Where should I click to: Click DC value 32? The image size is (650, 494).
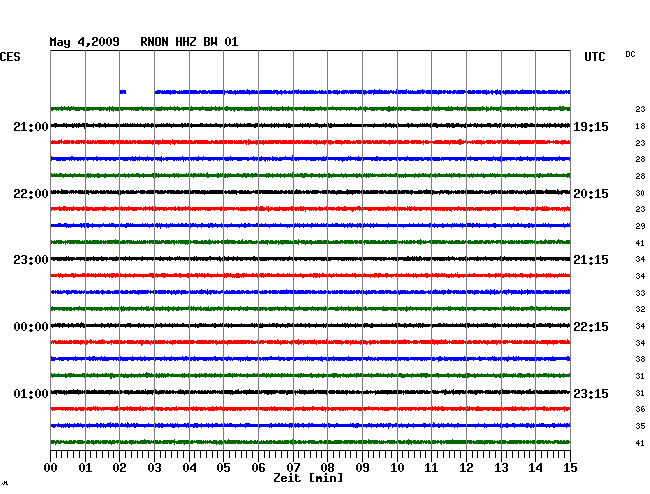tap(640, 309)
